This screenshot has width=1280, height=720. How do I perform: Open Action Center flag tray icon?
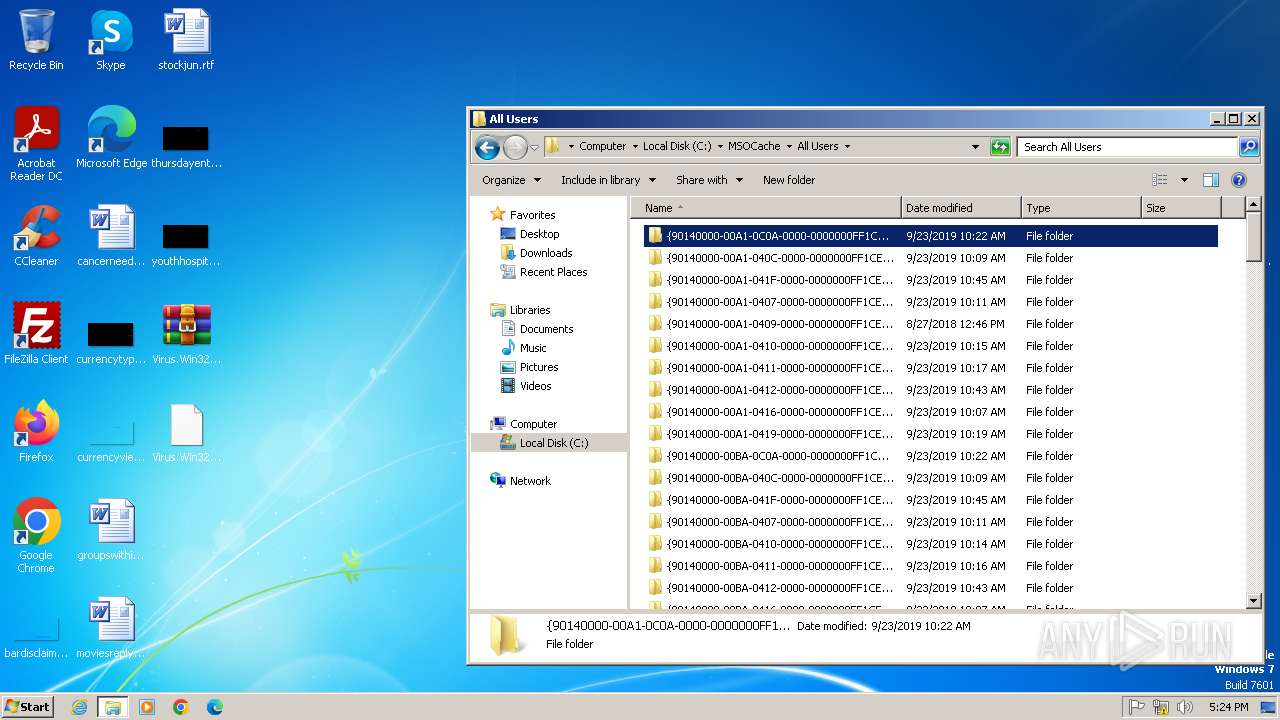coord(1137,707)
